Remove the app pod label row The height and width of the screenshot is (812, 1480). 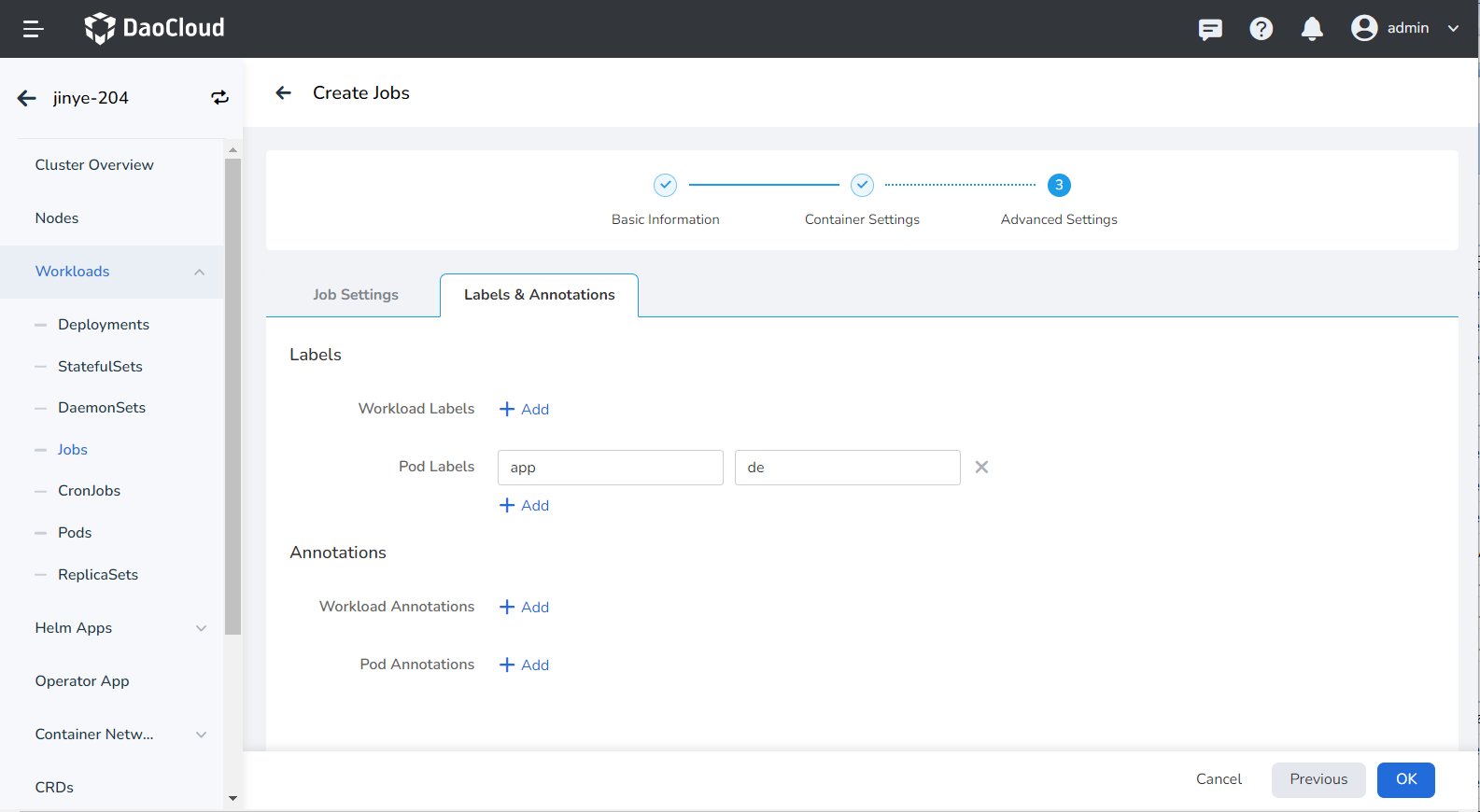click(981, 468)
